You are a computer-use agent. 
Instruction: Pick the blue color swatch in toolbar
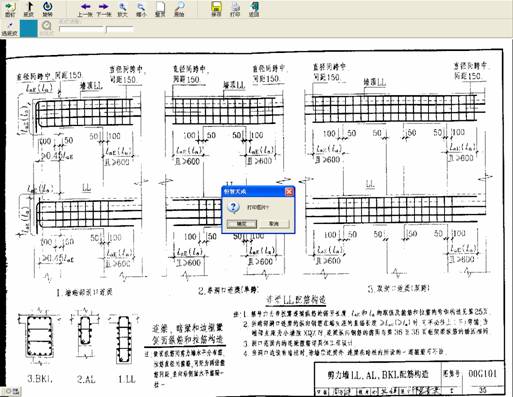pyautogui.click(x=29, y=28)
